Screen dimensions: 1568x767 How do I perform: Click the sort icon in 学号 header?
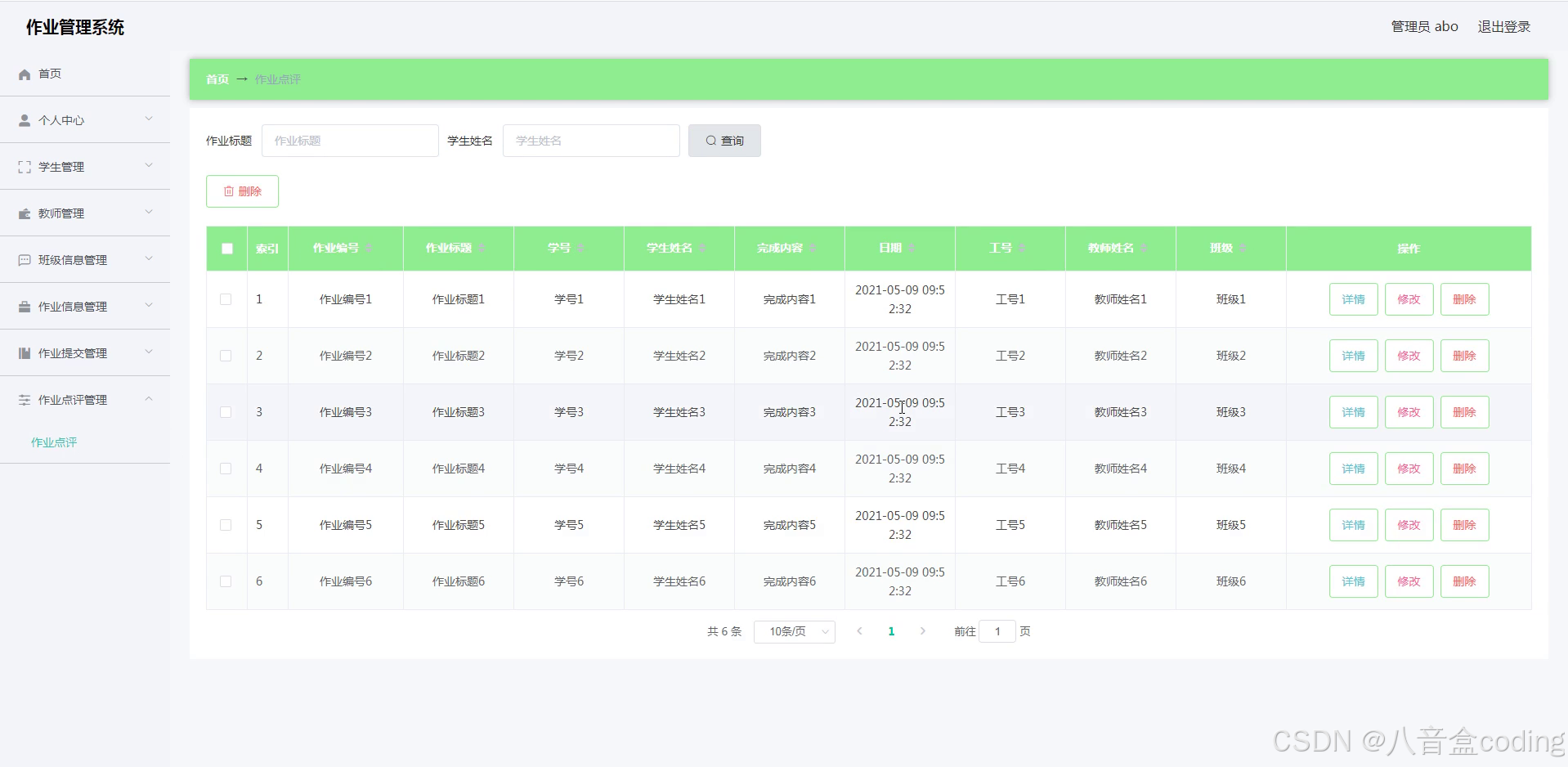click(x=580, y=248)
